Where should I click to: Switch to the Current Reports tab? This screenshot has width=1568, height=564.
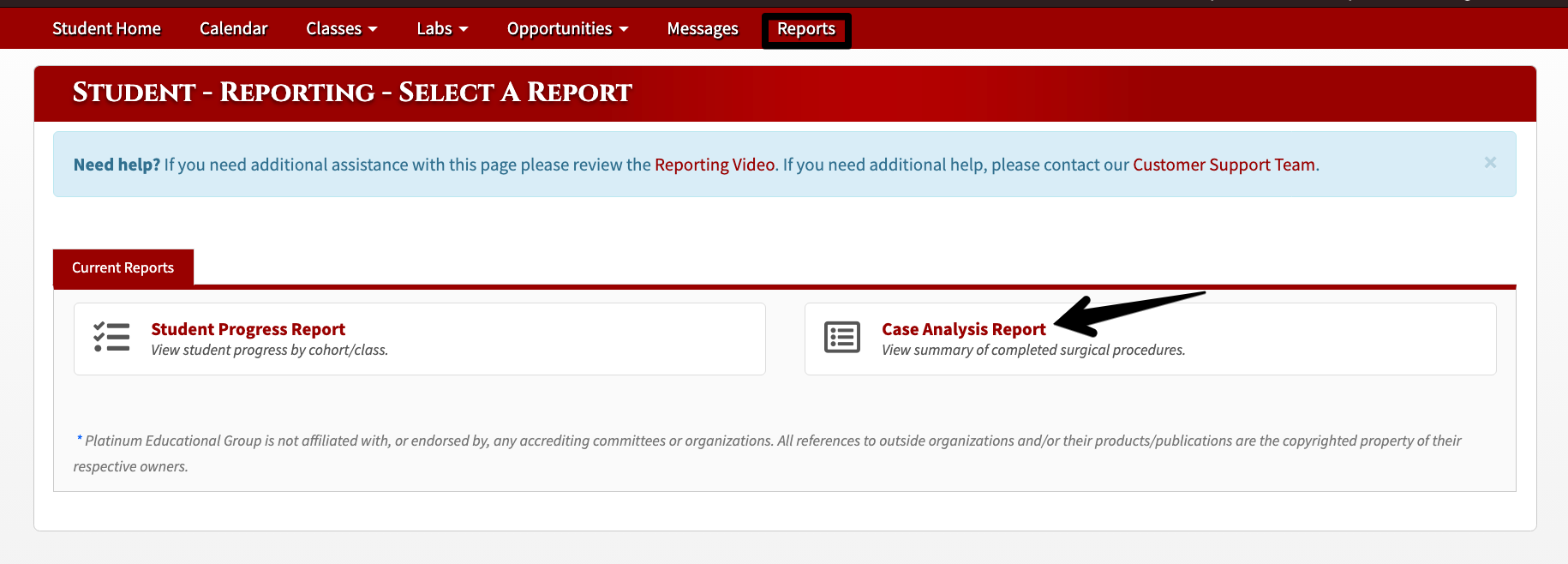(123, 267)
